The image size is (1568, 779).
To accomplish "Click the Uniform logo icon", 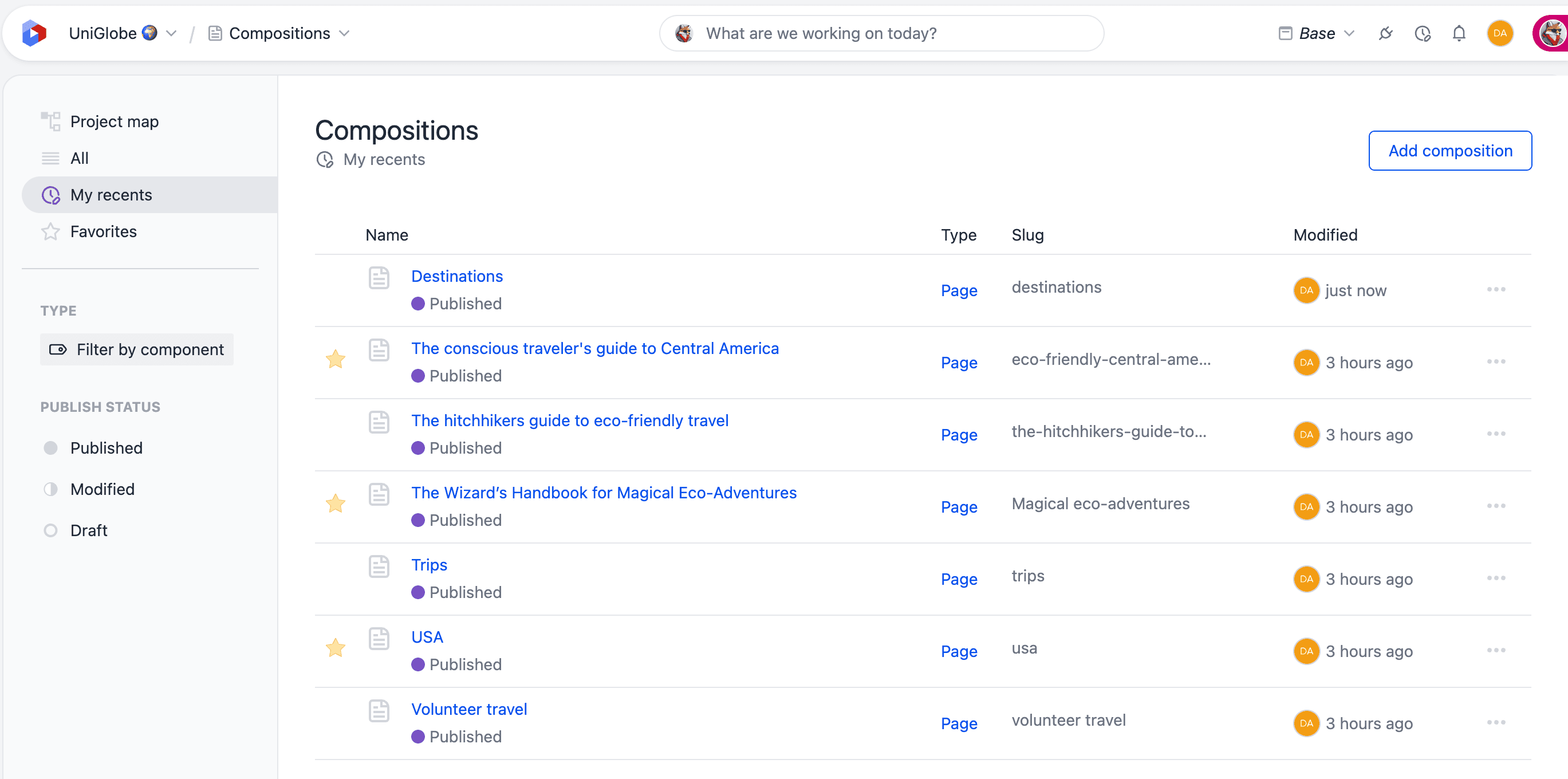I will tap(34, 33).
